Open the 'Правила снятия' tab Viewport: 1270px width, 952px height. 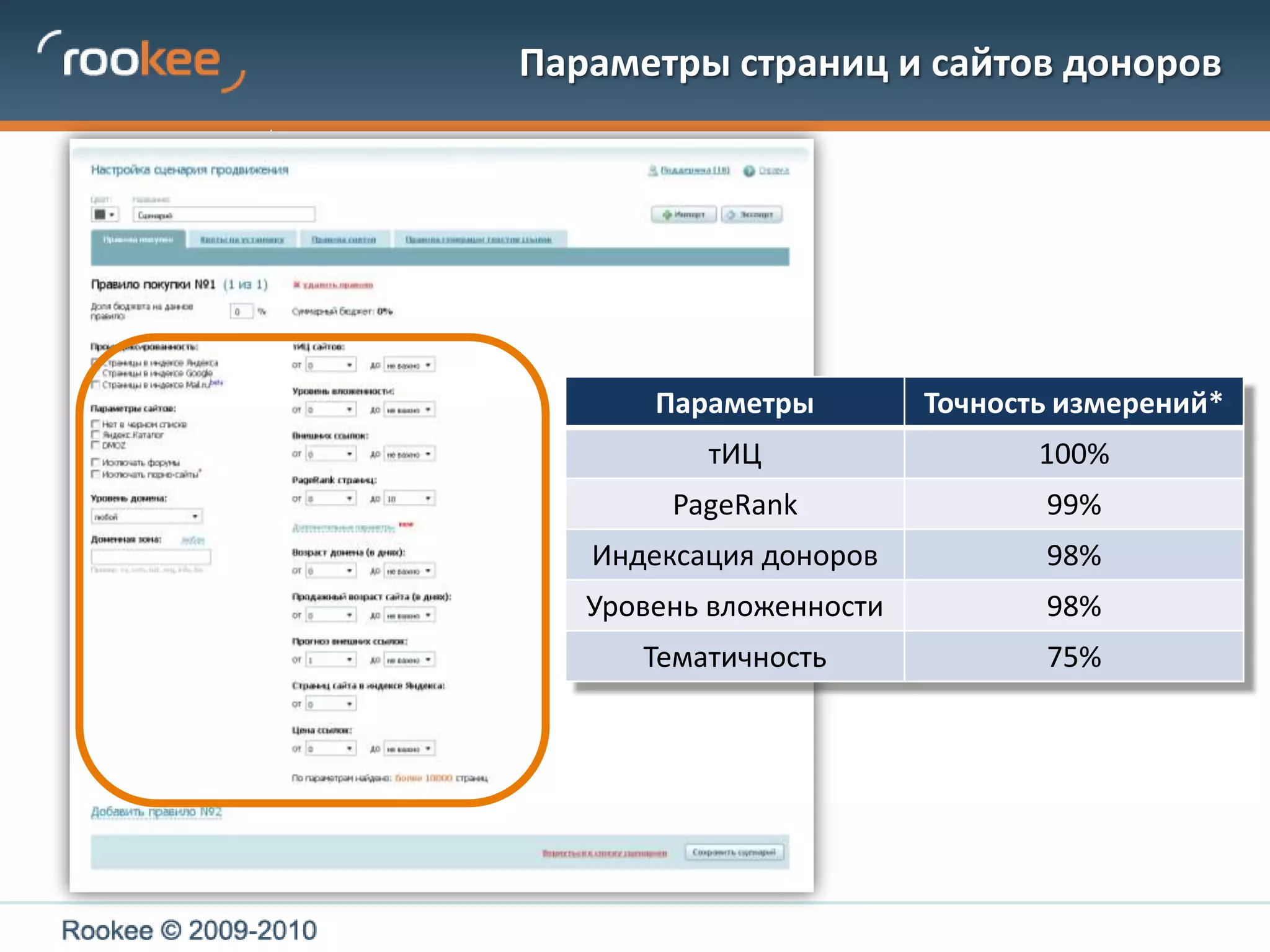(344, 239)
